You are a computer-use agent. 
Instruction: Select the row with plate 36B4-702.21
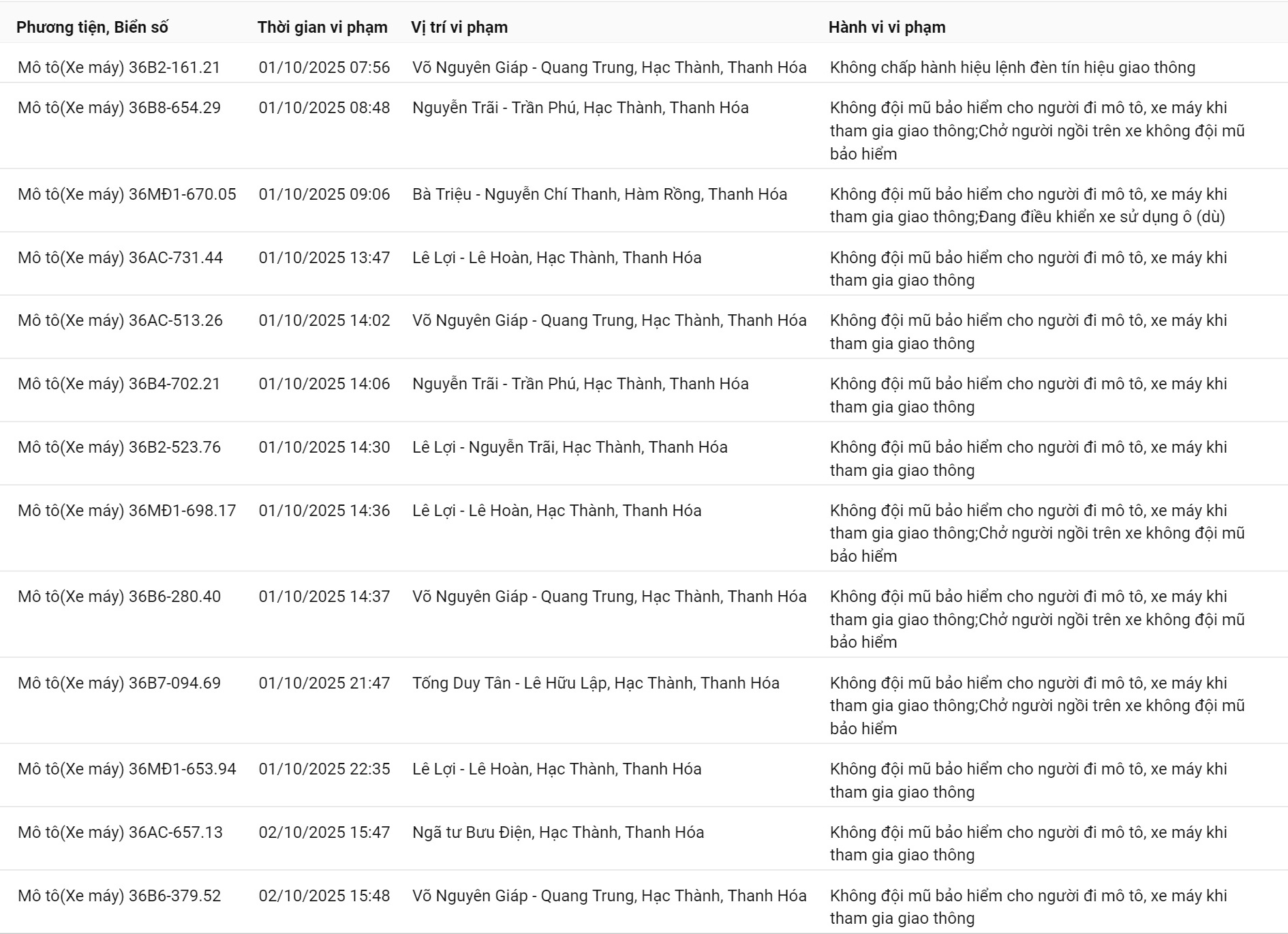point(119,384)
